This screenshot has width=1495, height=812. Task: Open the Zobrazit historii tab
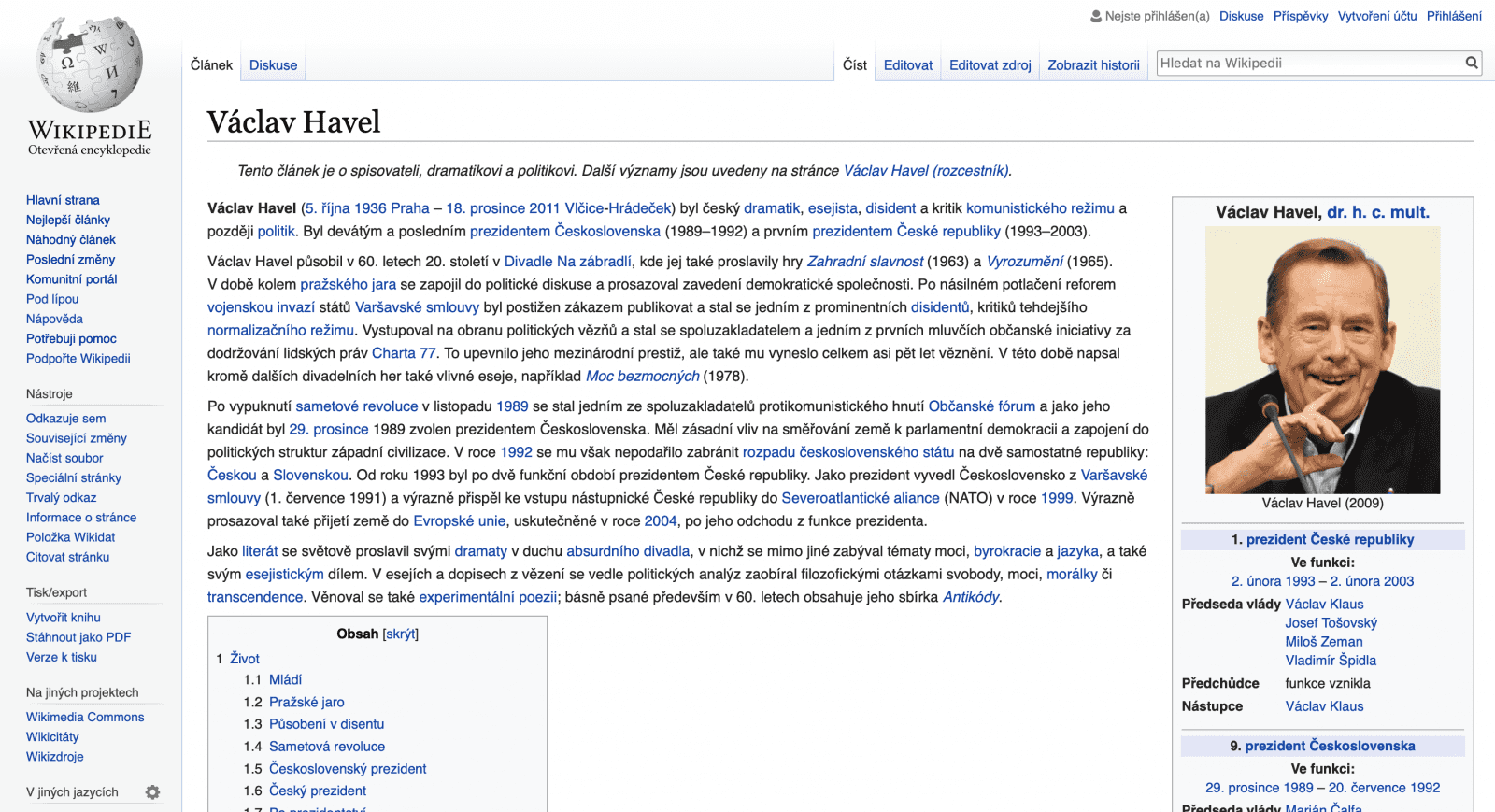(1093, 64)
